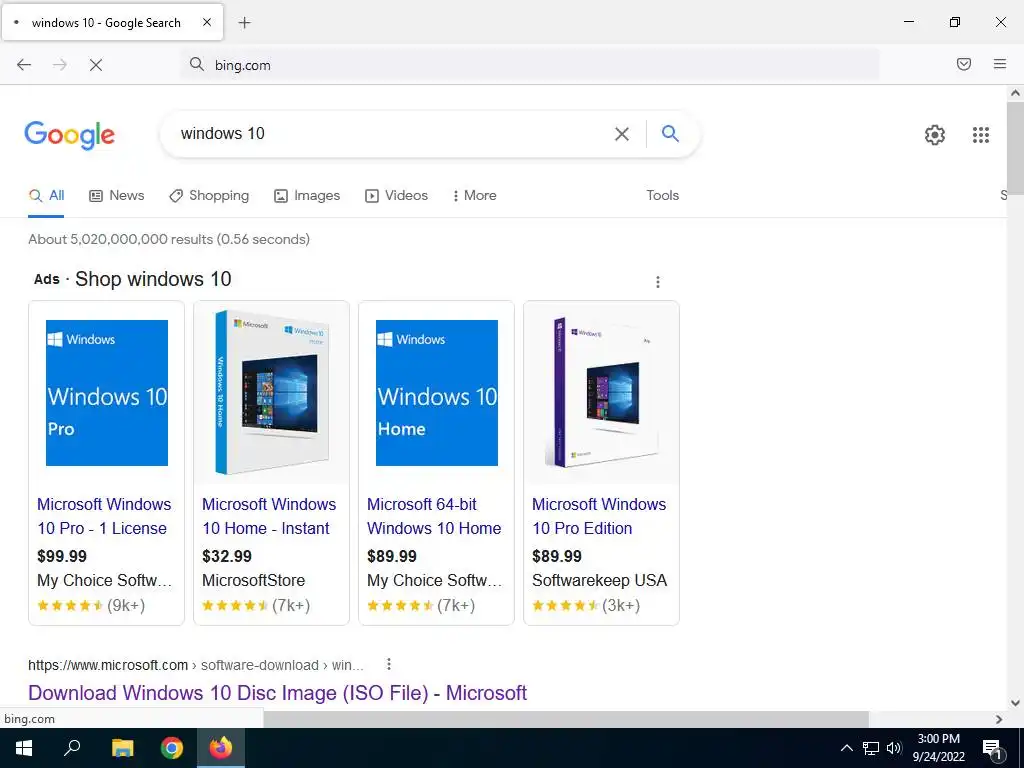This screenshot has width=1024, height=768.
Task: Switch to the News tab
Action: [x=117, y=196]
